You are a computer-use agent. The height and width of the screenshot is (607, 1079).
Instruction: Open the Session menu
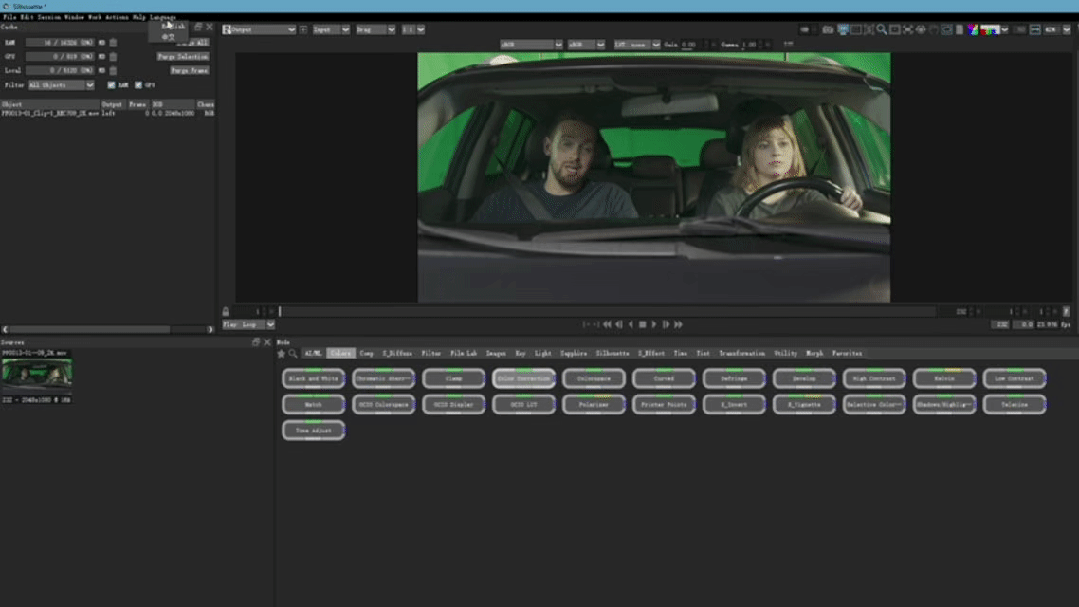click(48, 17)
